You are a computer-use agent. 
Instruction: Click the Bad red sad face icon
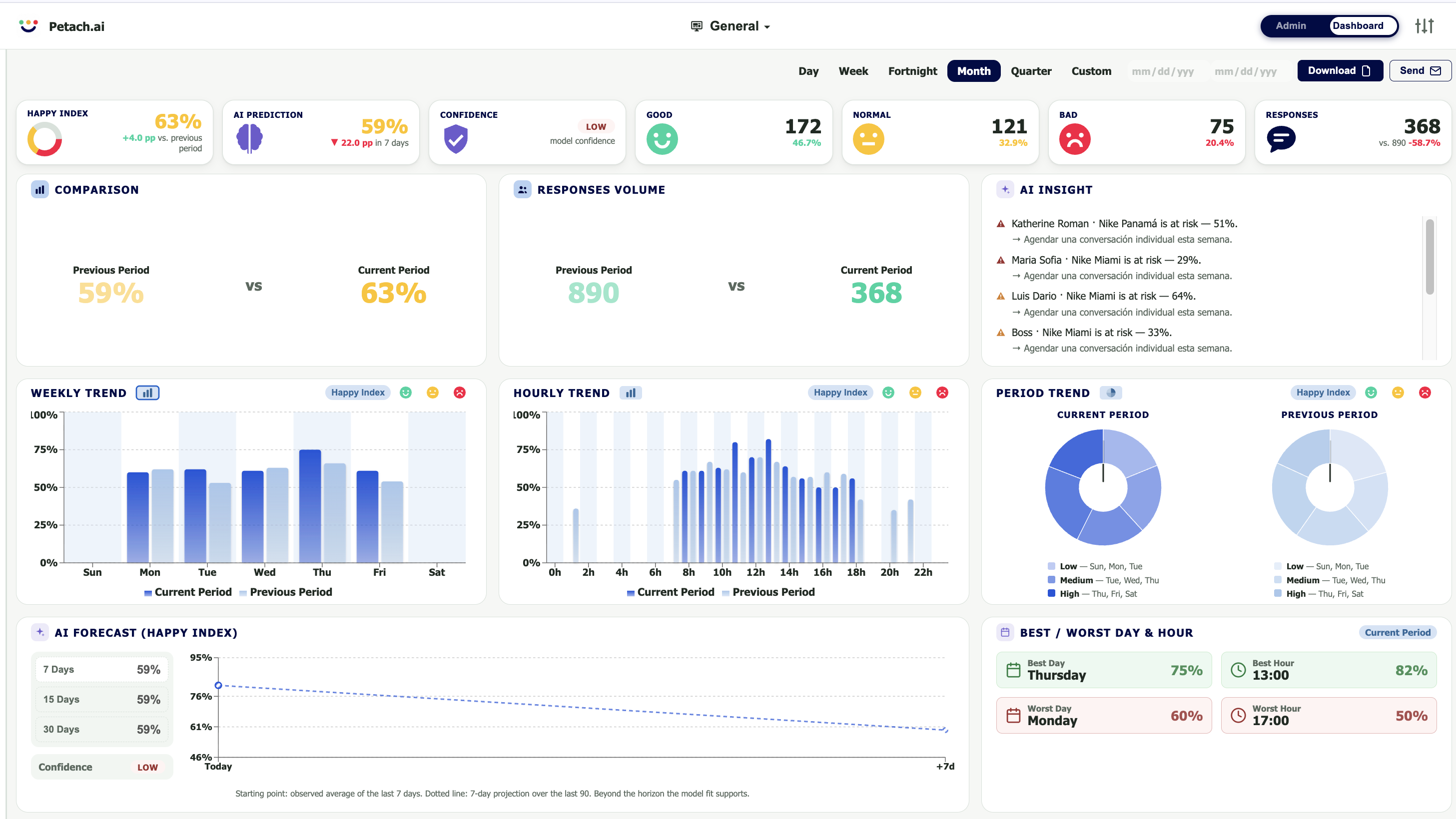[x=1074, y=139]
